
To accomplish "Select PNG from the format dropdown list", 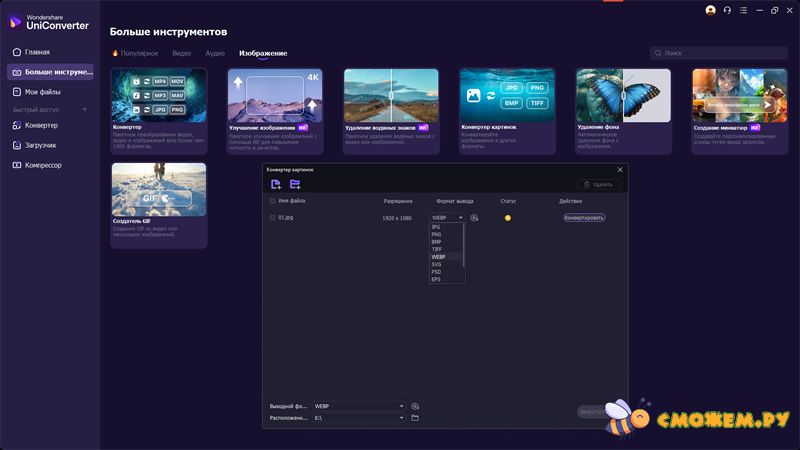I will coord(436,234).
